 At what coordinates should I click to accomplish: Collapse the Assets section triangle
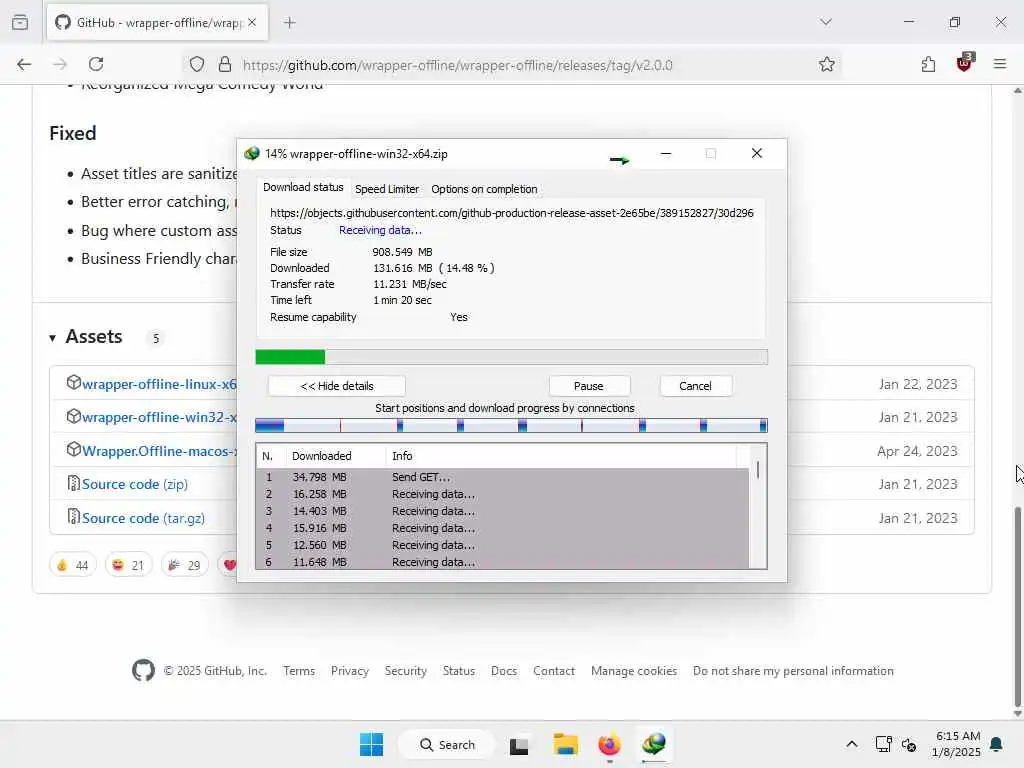(52, 338)
